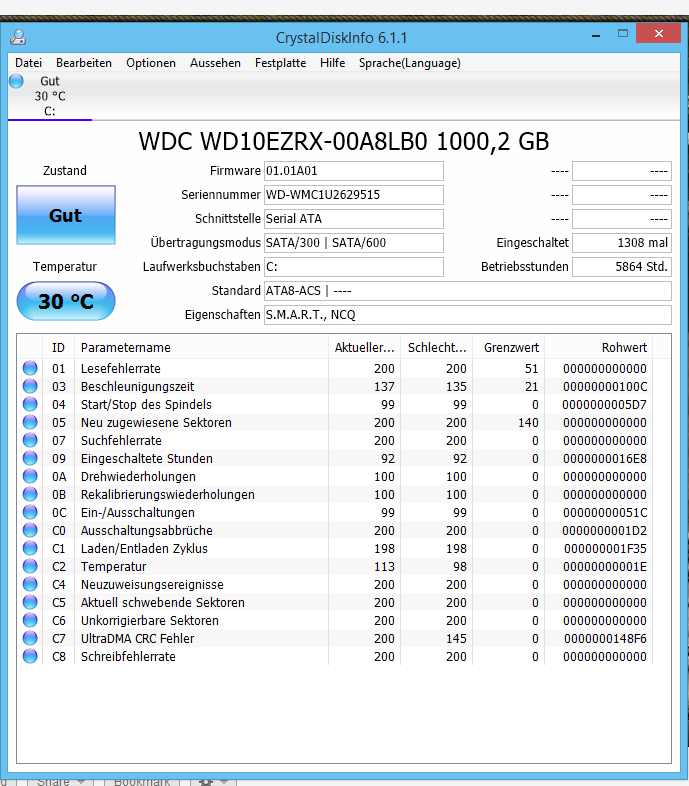Click the Schlecht... column header
The width and height of the screenshot is (689, 786).
click(x=437, y=347)
